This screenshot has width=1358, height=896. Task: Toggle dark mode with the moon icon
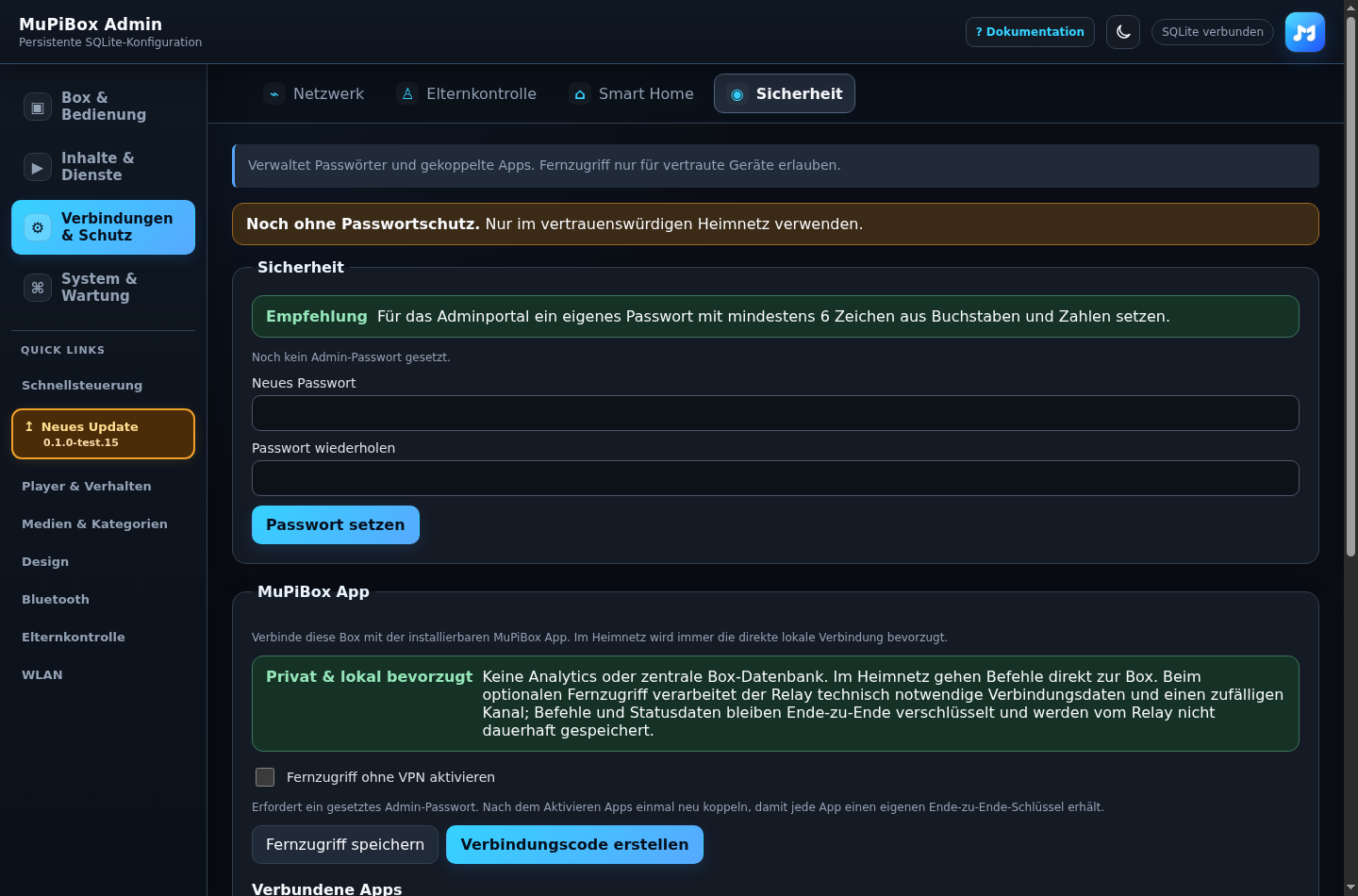click(x=1123, y=32)
